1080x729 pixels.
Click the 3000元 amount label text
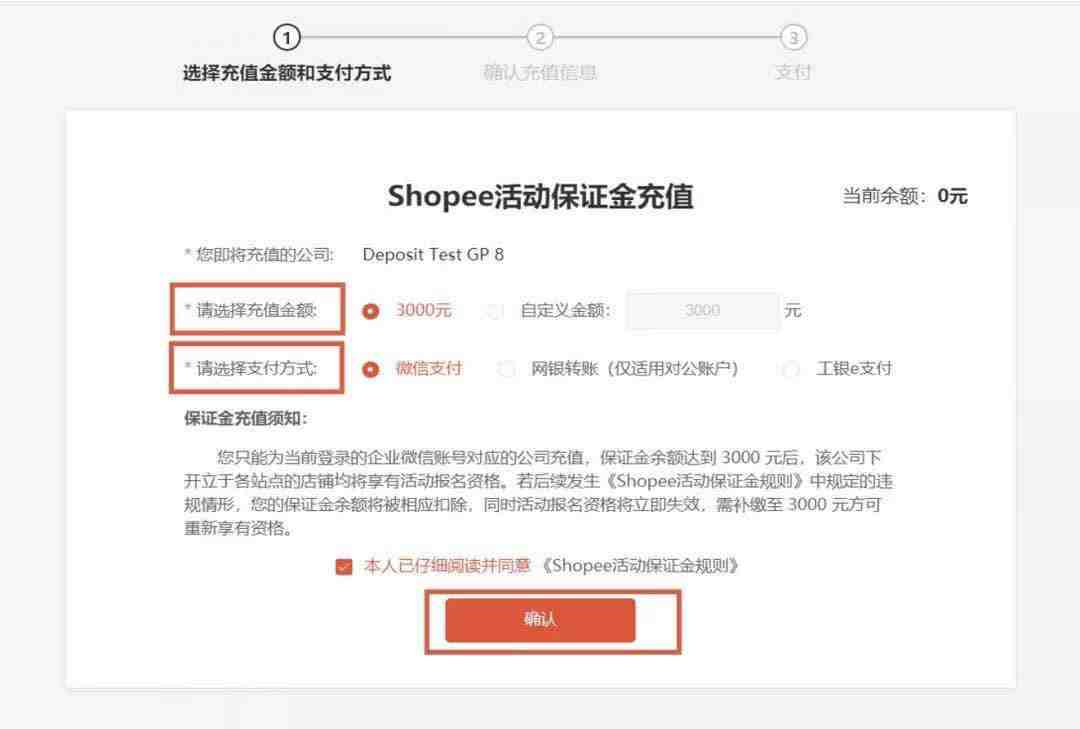424,310
